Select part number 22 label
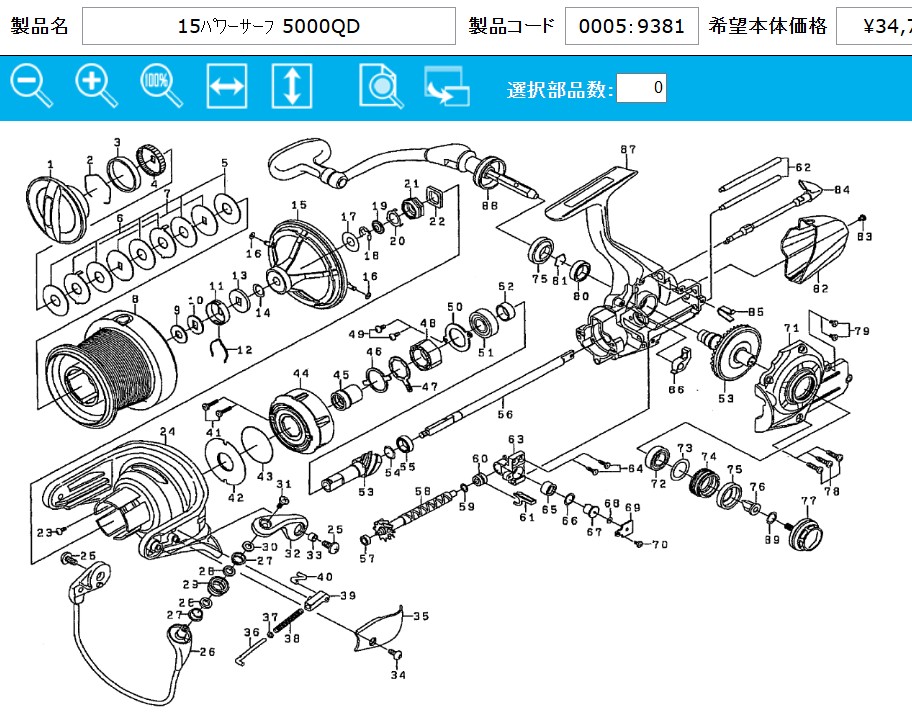The height and width of the screenshot is (724, 912). tap(437, 222)
